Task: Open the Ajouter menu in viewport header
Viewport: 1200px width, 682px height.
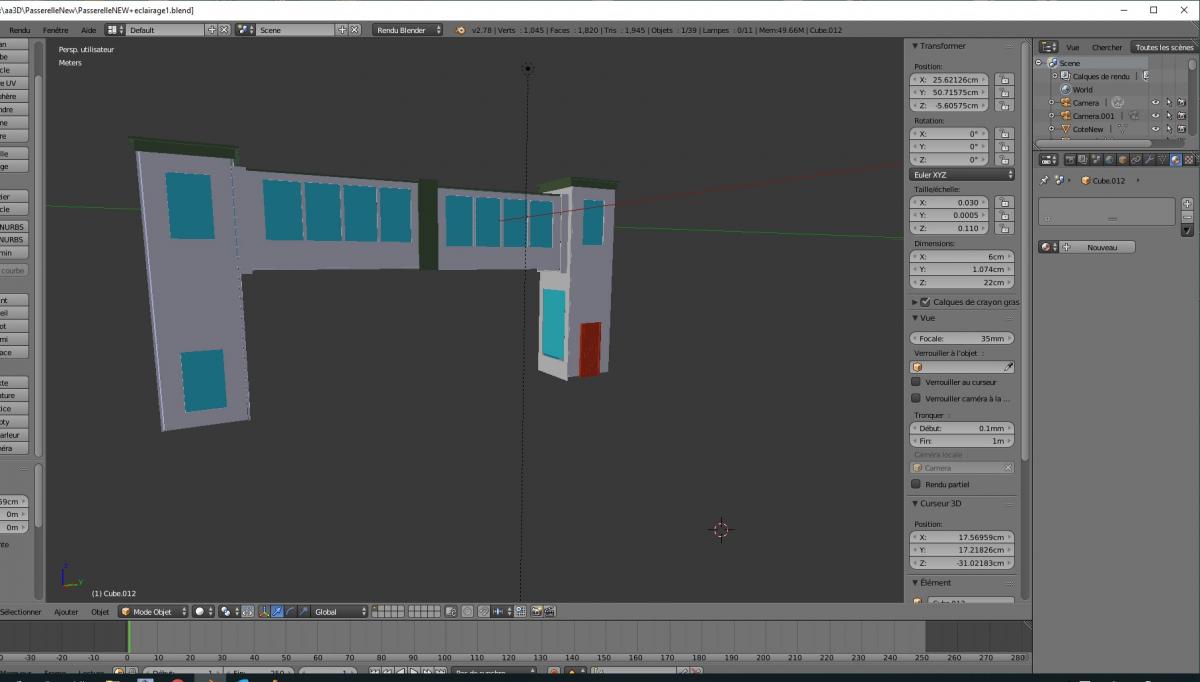Action: click(x=66, y=611)
